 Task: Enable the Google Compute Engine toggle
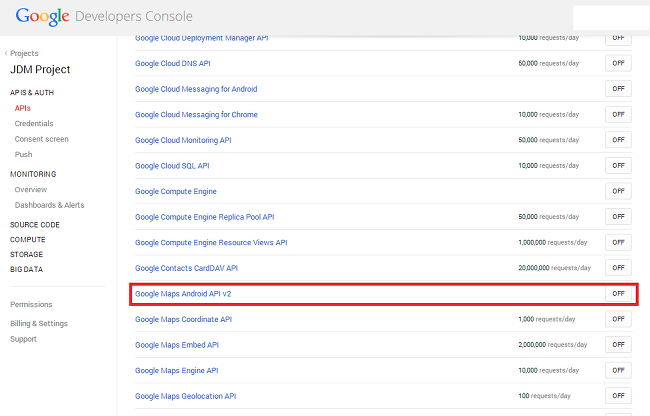618,191
